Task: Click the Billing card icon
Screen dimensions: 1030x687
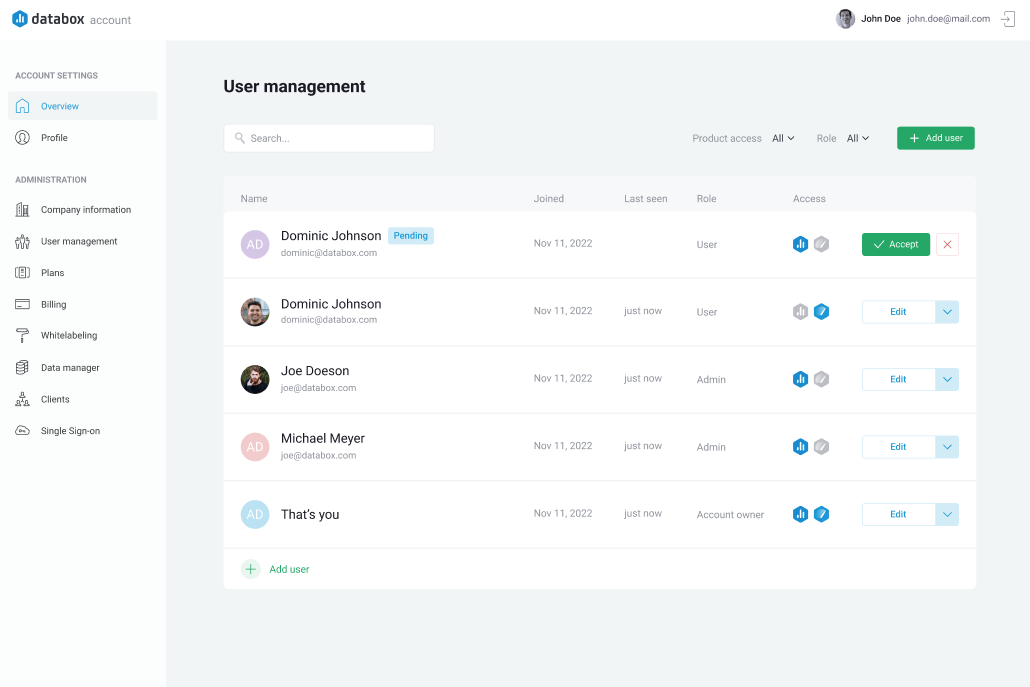Action: (22, 304)
